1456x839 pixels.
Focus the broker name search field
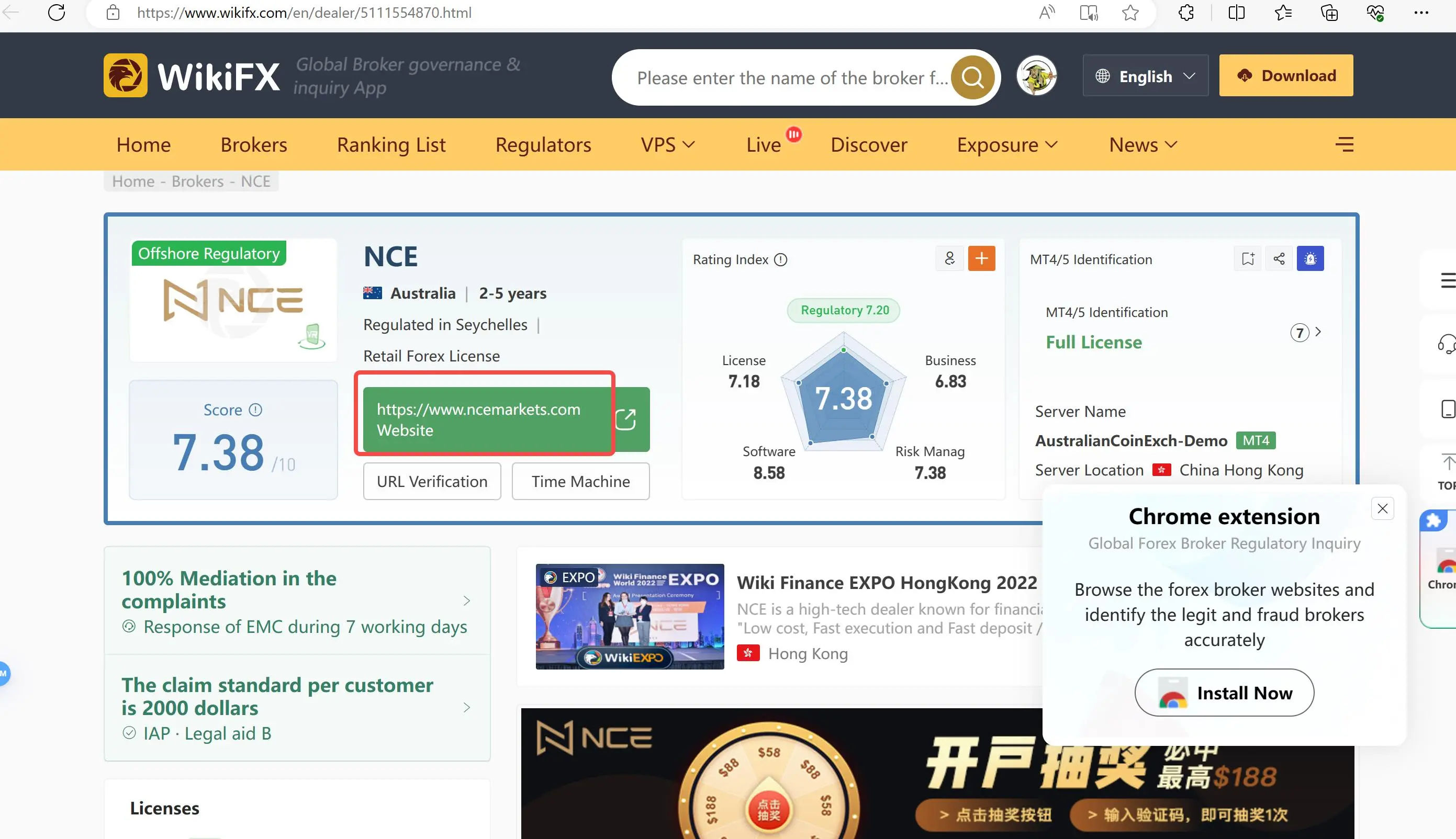[x=792, y=78]
